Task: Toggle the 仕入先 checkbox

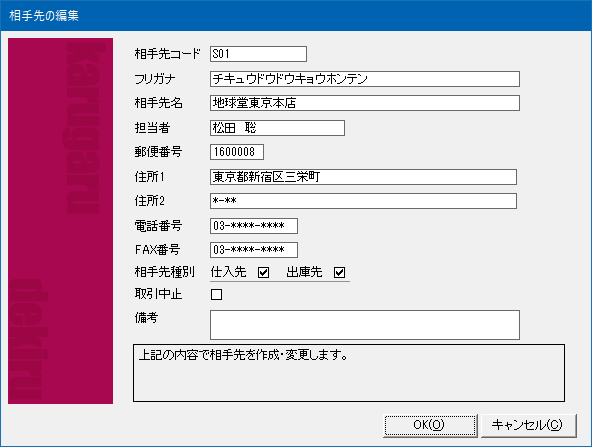Action: pos(264,272)
